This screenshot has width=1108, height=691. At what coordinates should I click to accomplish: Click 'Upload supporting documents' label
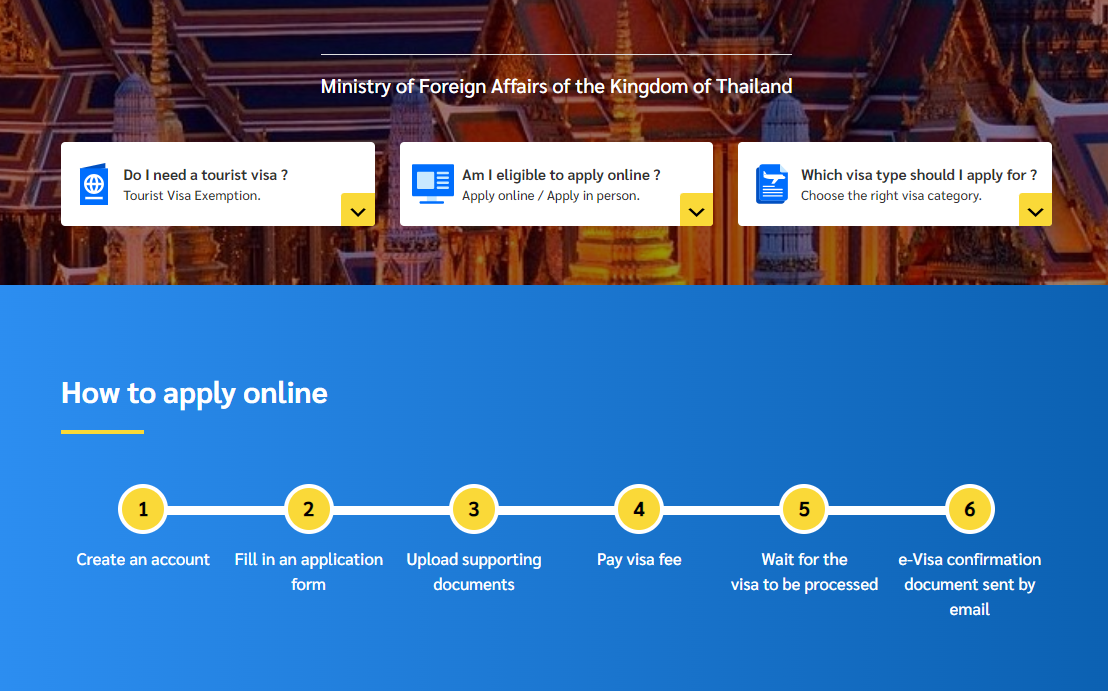coord(473,572)
